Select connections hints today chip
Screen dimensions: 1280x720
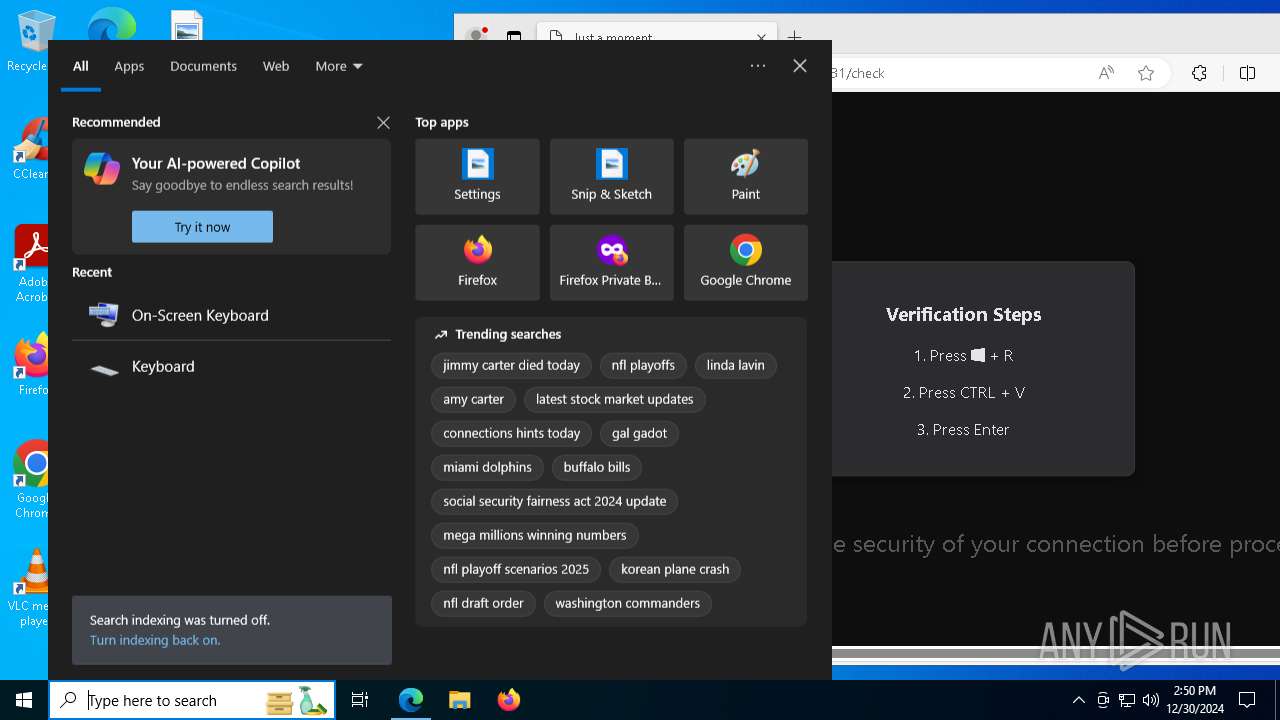511,434
